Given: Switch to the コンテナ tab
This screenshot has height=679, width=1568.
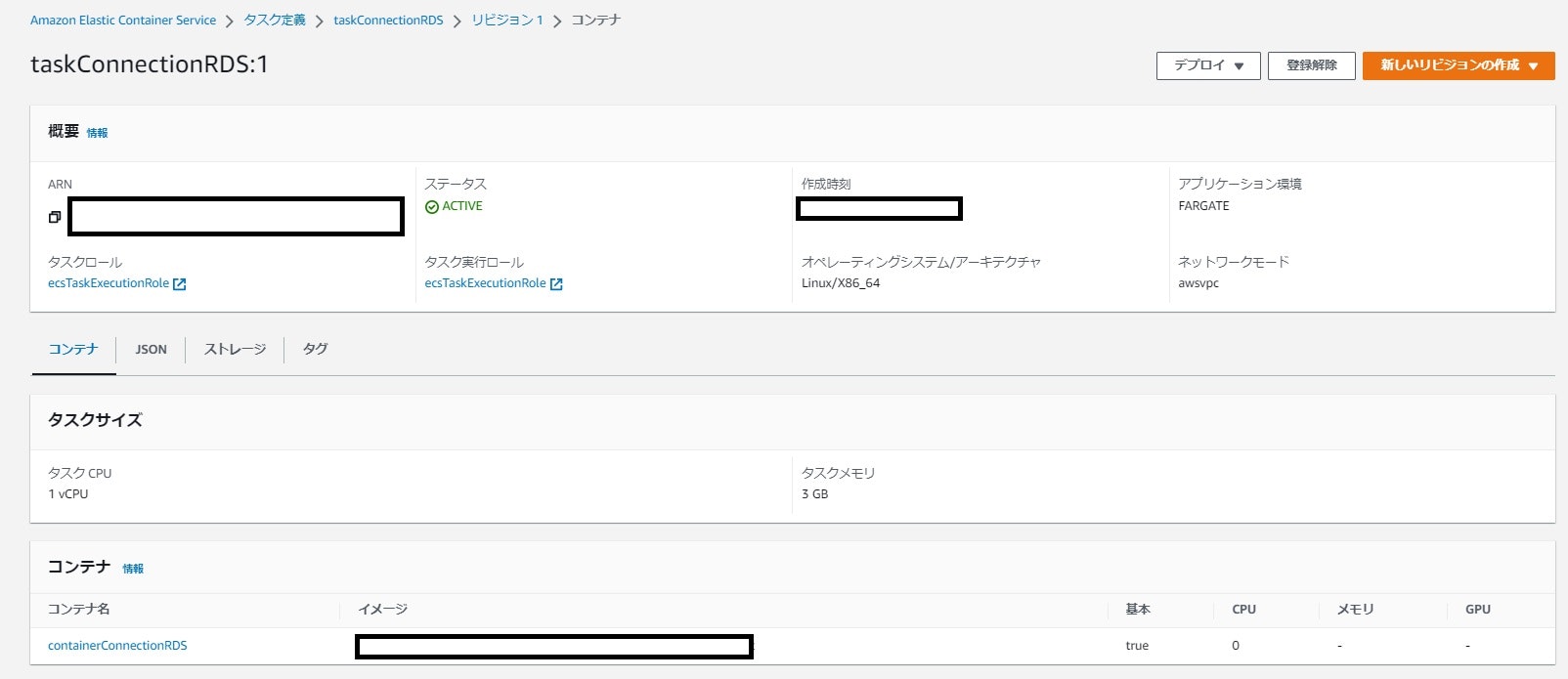Looking at the screenshot, I should [x=73, y=349].
